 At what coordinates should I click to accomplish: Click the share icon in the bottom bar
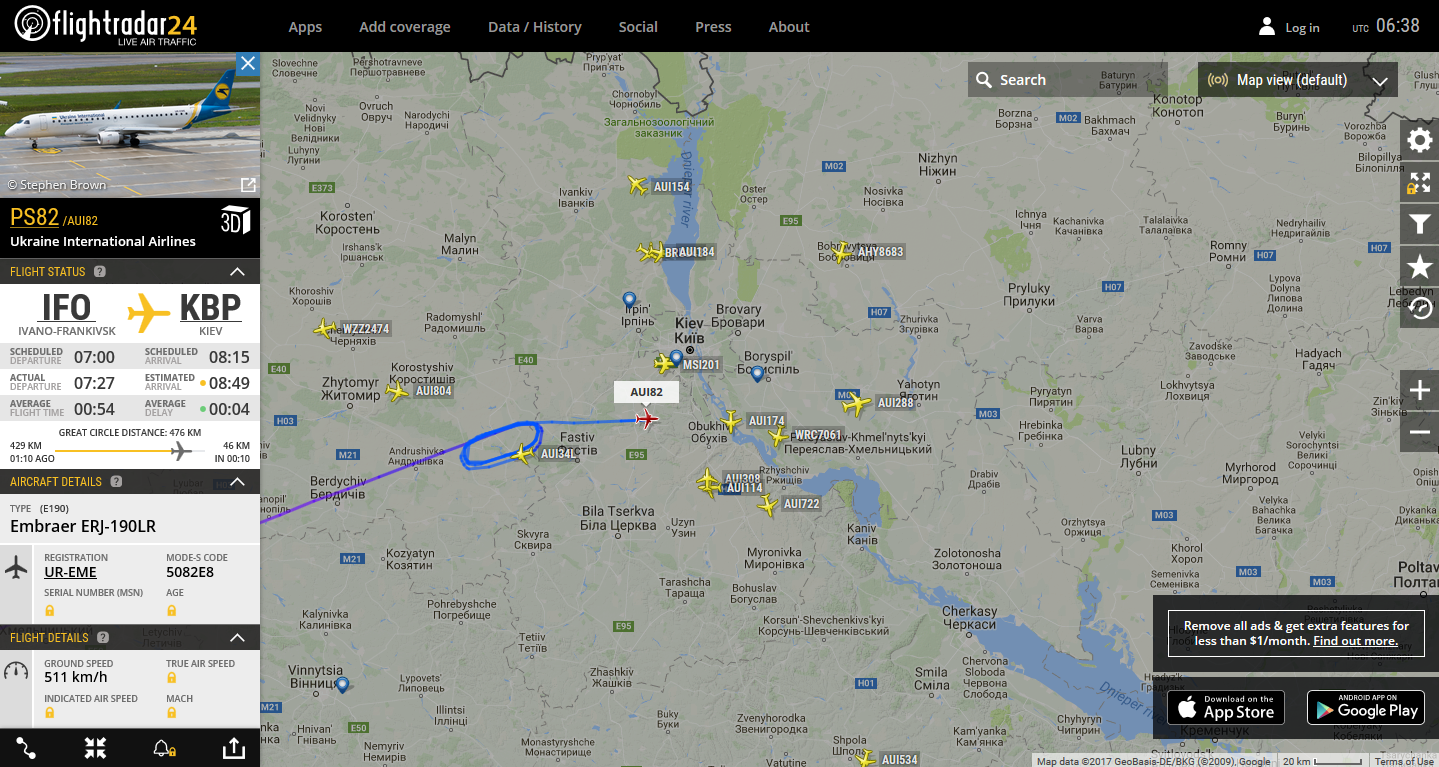(232, 747)
